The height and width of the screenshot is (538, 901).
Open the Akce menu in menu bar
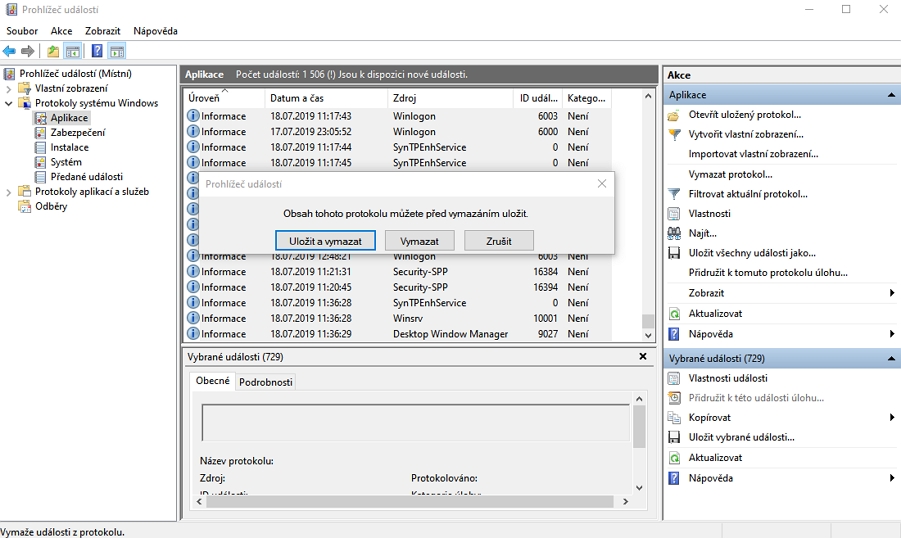click(x=61, y=31)
